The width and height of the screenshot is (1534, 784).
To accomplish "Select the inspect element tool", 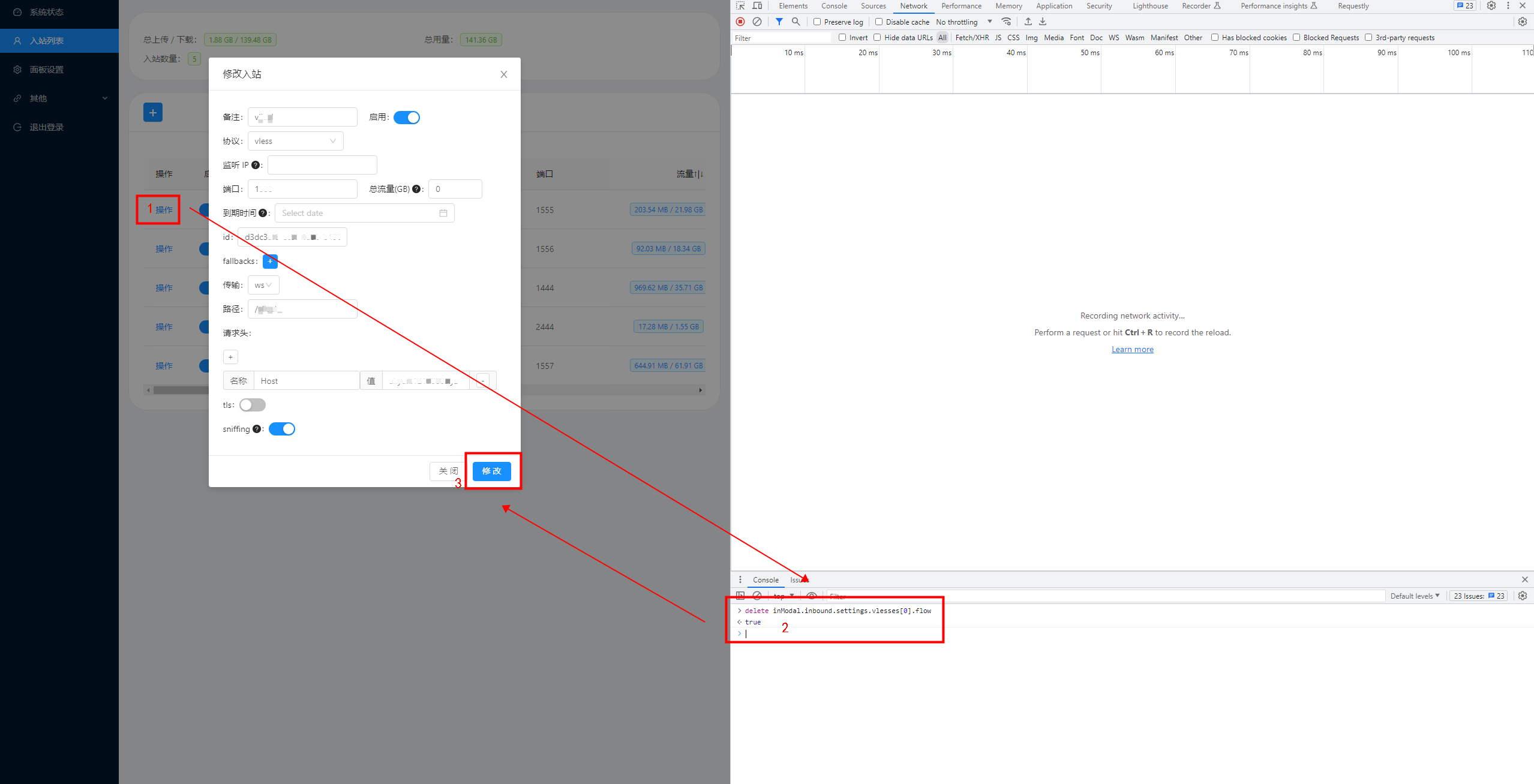I will point(740,5).
